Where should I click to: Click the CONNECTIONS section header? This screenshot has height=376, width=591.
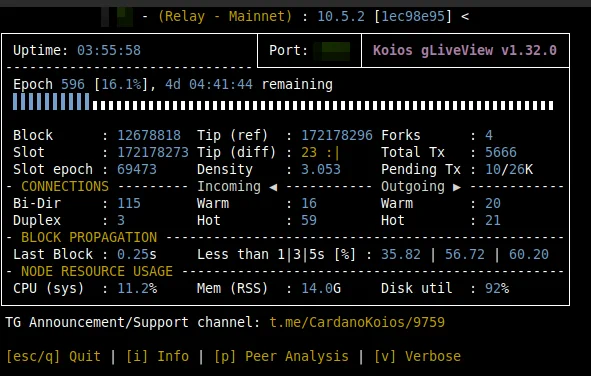pos(65,186)
